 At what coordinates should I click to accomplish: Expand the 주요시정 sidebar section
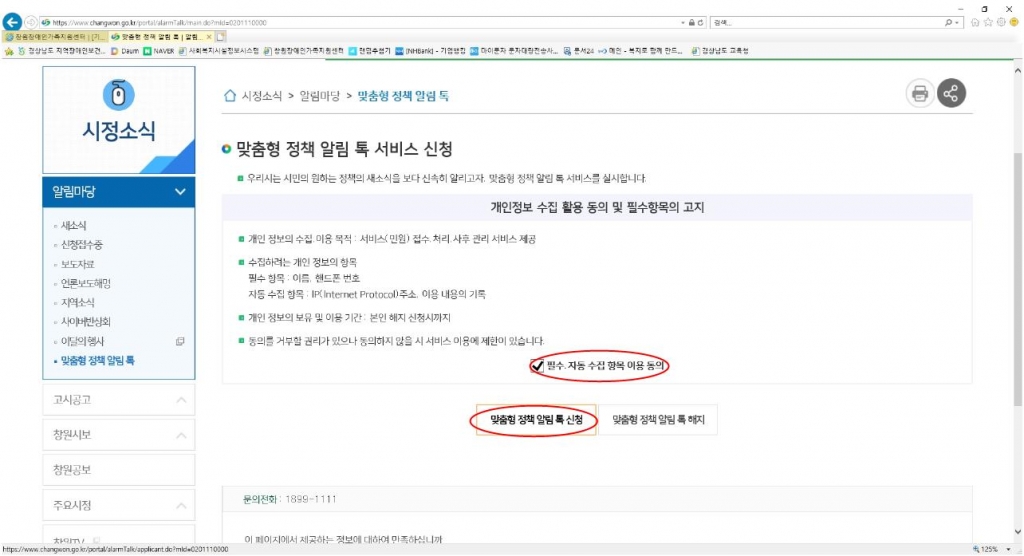click(x=119, y=505)
